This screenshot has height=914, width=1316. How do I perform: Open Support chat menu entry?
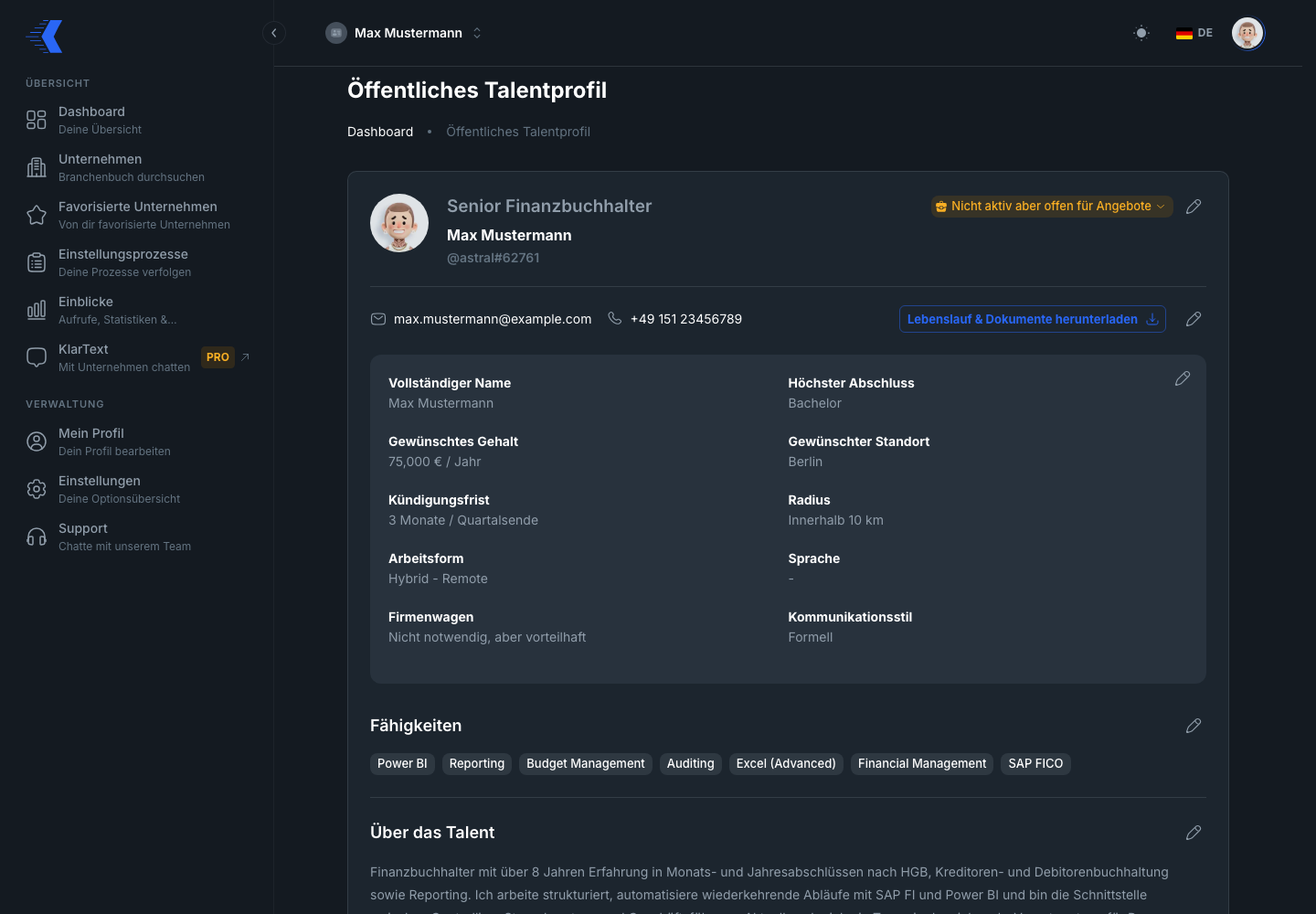[x=137, y=537]
